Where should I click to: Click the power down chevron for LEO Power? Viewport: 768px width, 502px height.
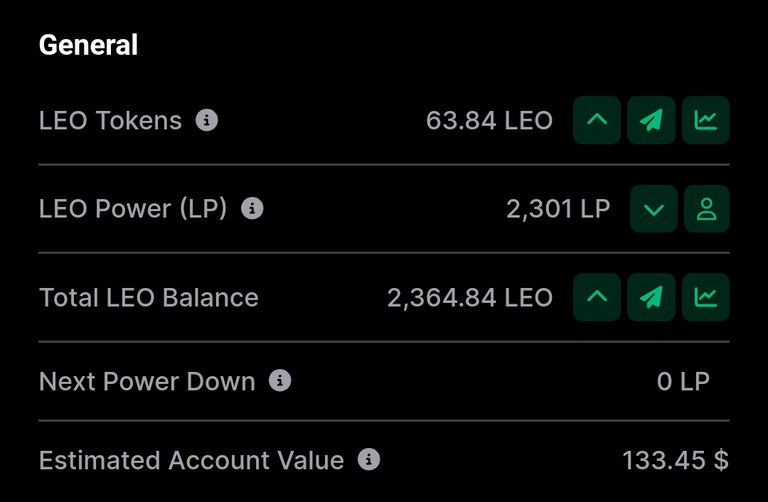click(653, 209)
